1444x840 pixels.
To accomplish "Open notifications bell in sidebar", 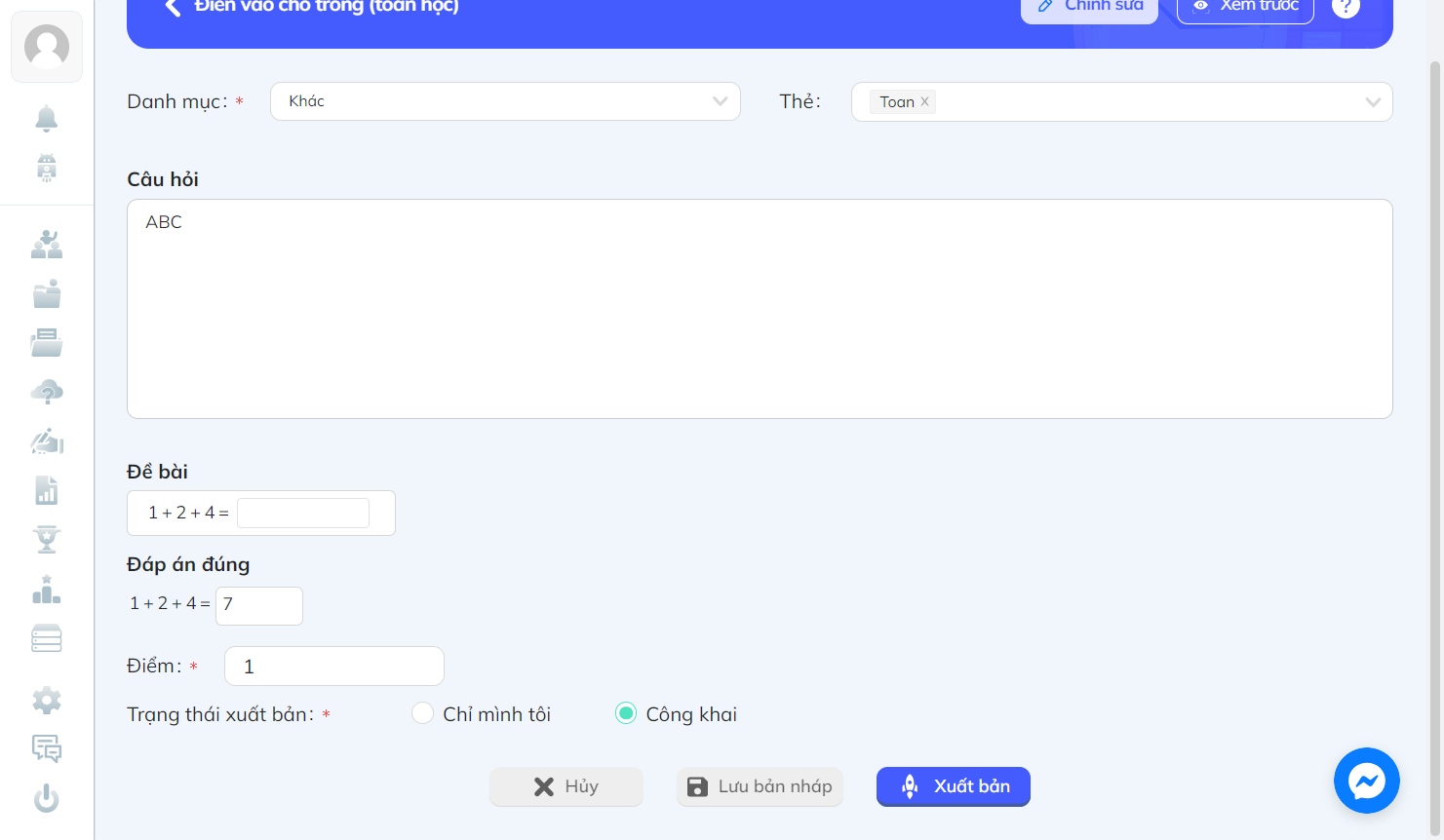I will coord(47,119).
